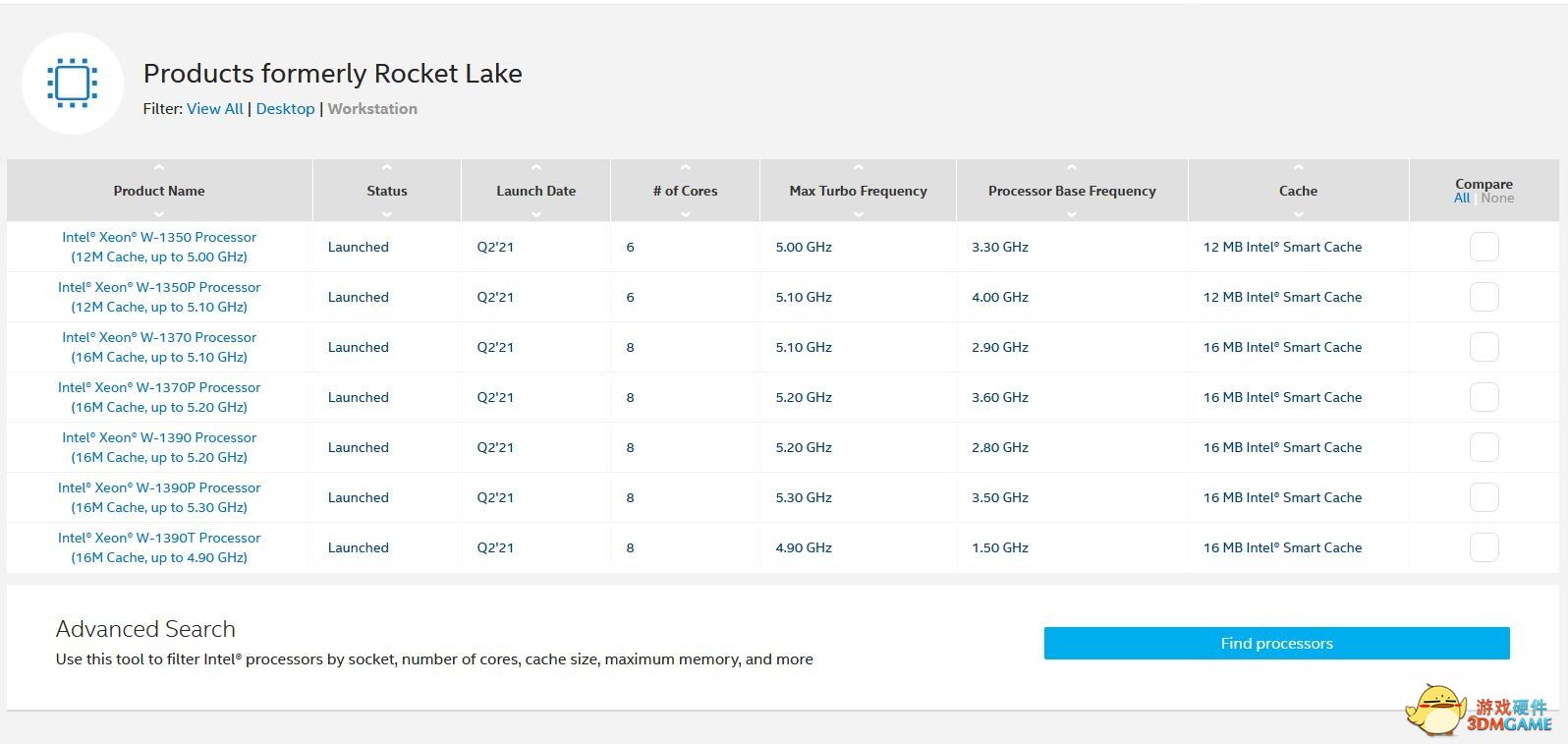
Task: Sort Max Turbo Frequency ascending arrow
Action: pos(859,168)
